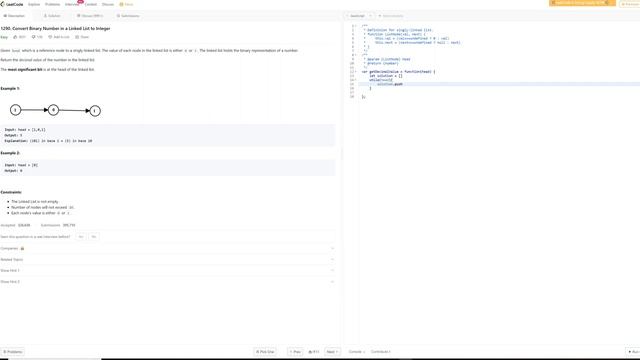Collapse code fold arrow at line 8

tap(356, 55)
